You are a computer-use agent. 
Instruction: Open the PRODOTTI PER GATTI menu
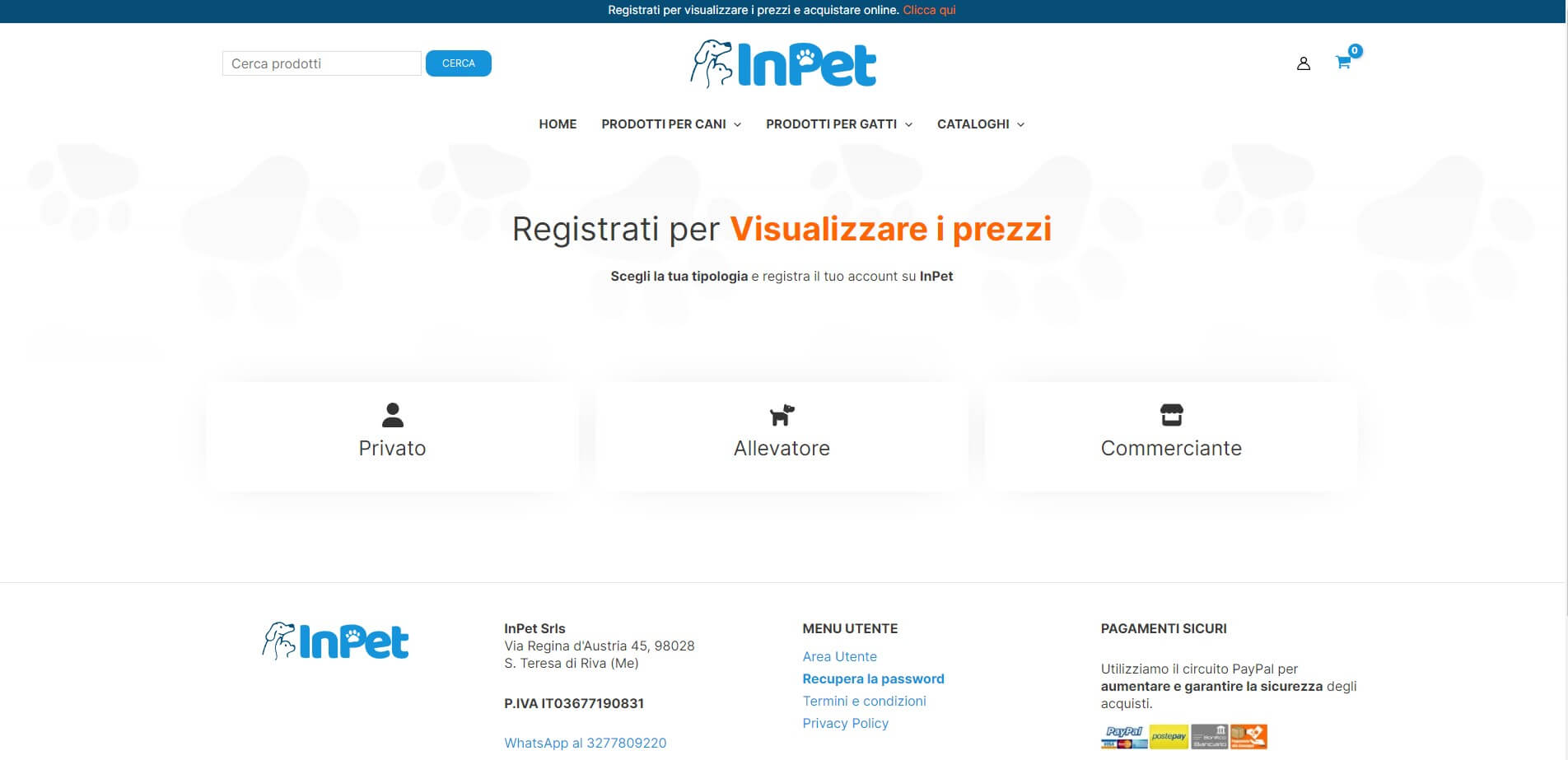pyautogui.click(x=831, y=124)
